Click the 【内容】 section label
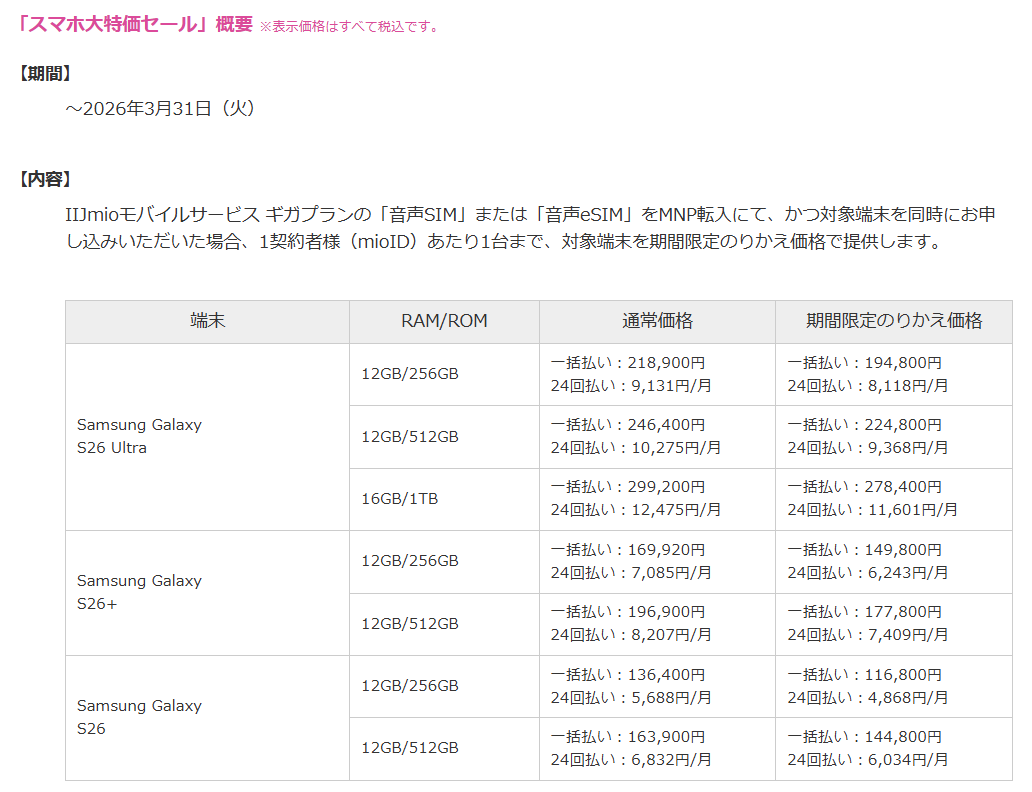Viewport: 1032px width, 792px height. [x=45, y=179]
